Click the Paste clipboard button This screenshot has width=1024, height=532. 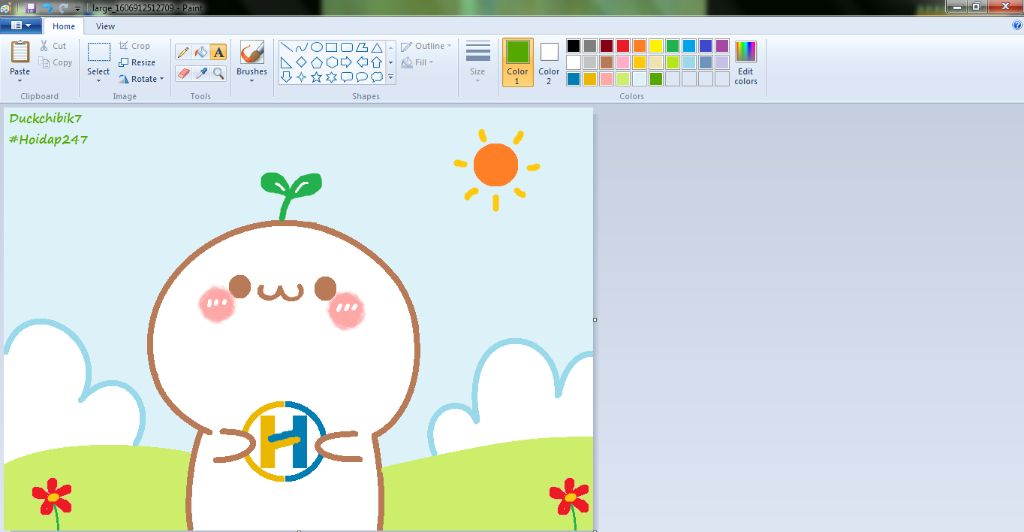(20, 55)
